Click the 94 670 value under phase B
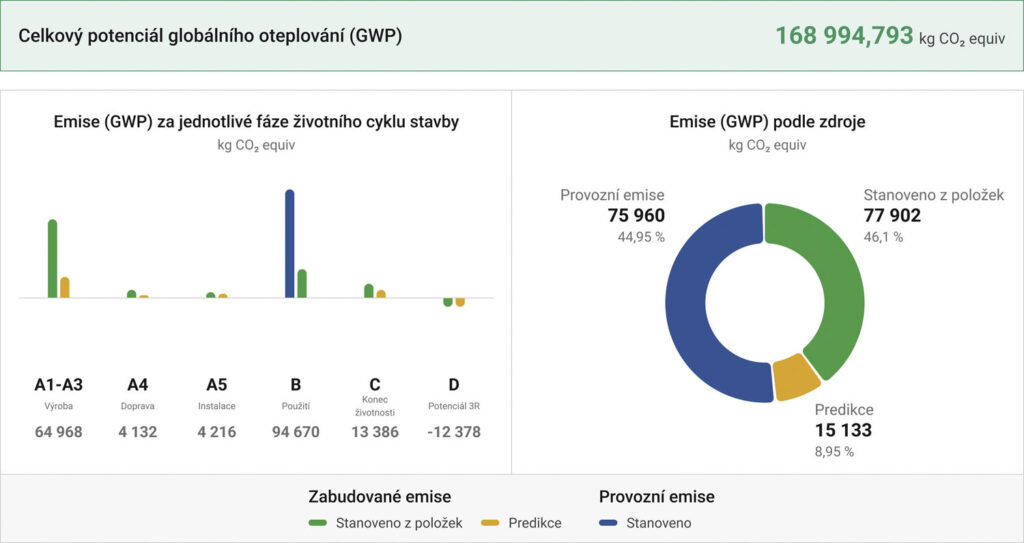1024x543 pixels. (296, 432)
